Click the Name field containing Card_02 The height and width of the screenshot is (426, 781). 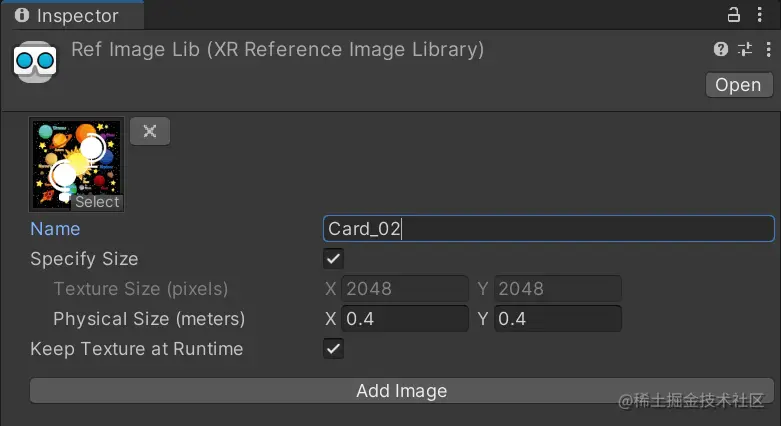[x=548, y=229]
